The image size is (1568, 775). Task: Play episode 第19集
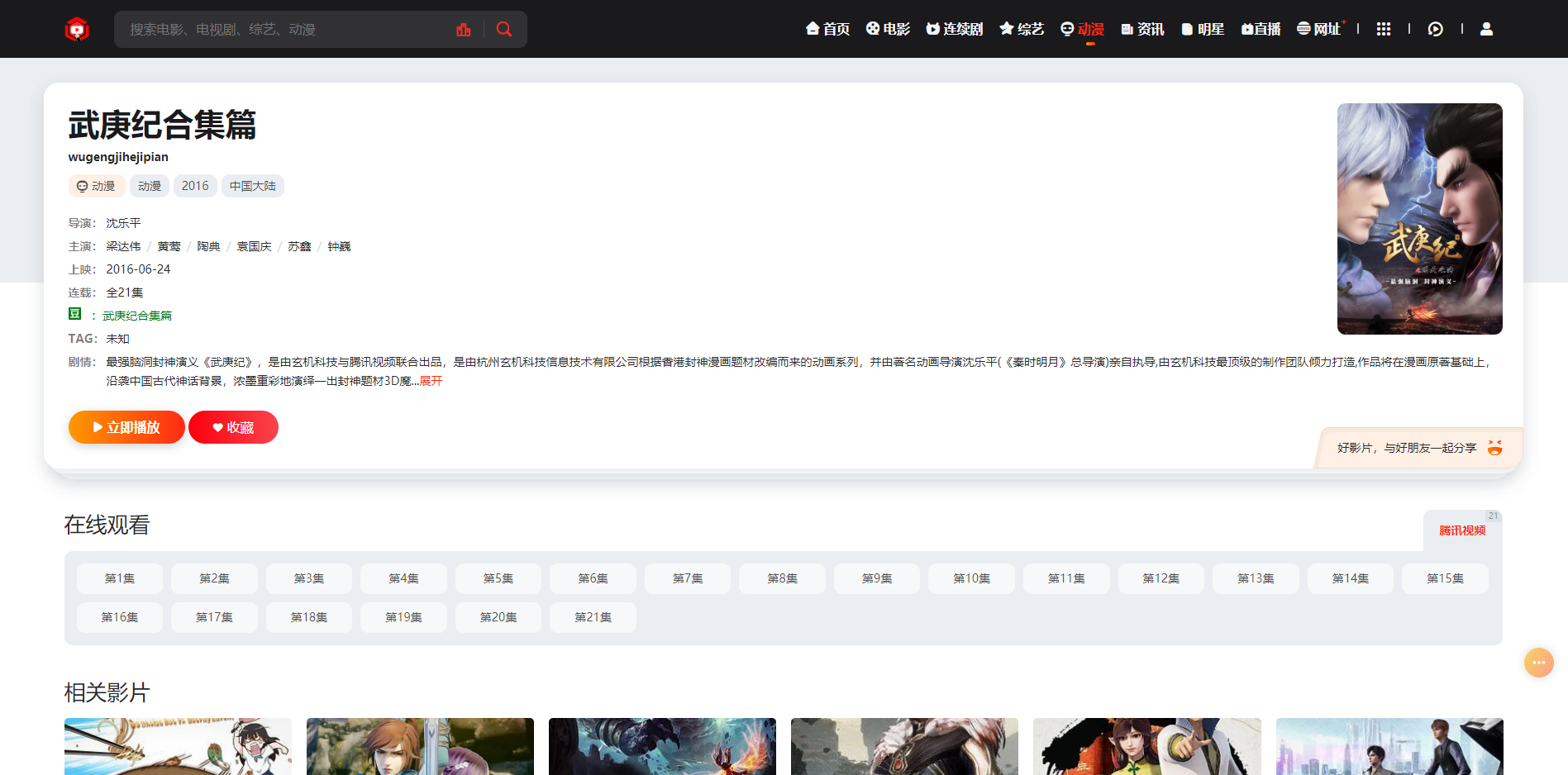(x=403, y=617)
